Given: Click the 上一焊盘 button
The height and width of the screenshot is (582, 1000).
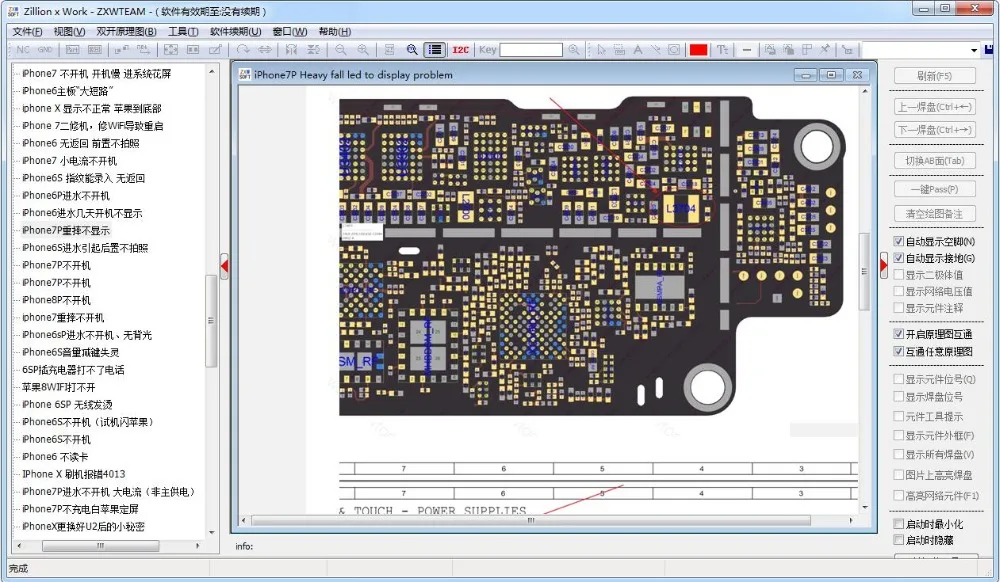Looking at the screenshot, I should click(934, 106).
